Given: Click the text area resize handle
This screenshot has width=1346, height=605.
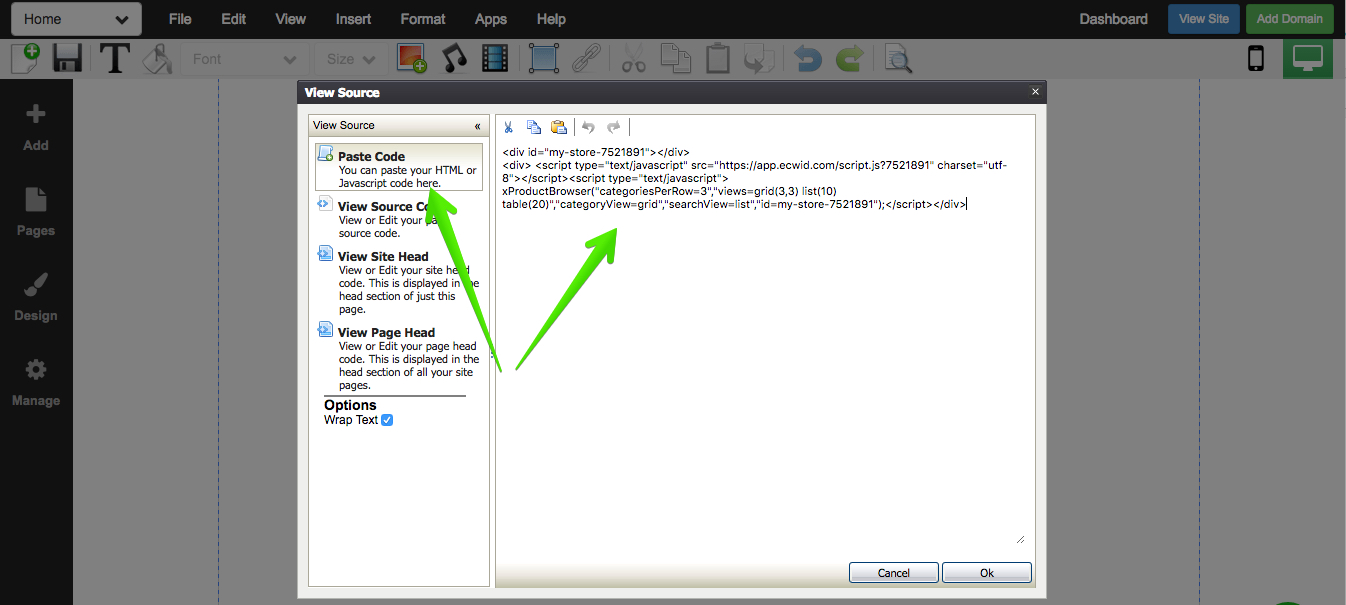Looking at the screenshot, I should point(1021,539).
